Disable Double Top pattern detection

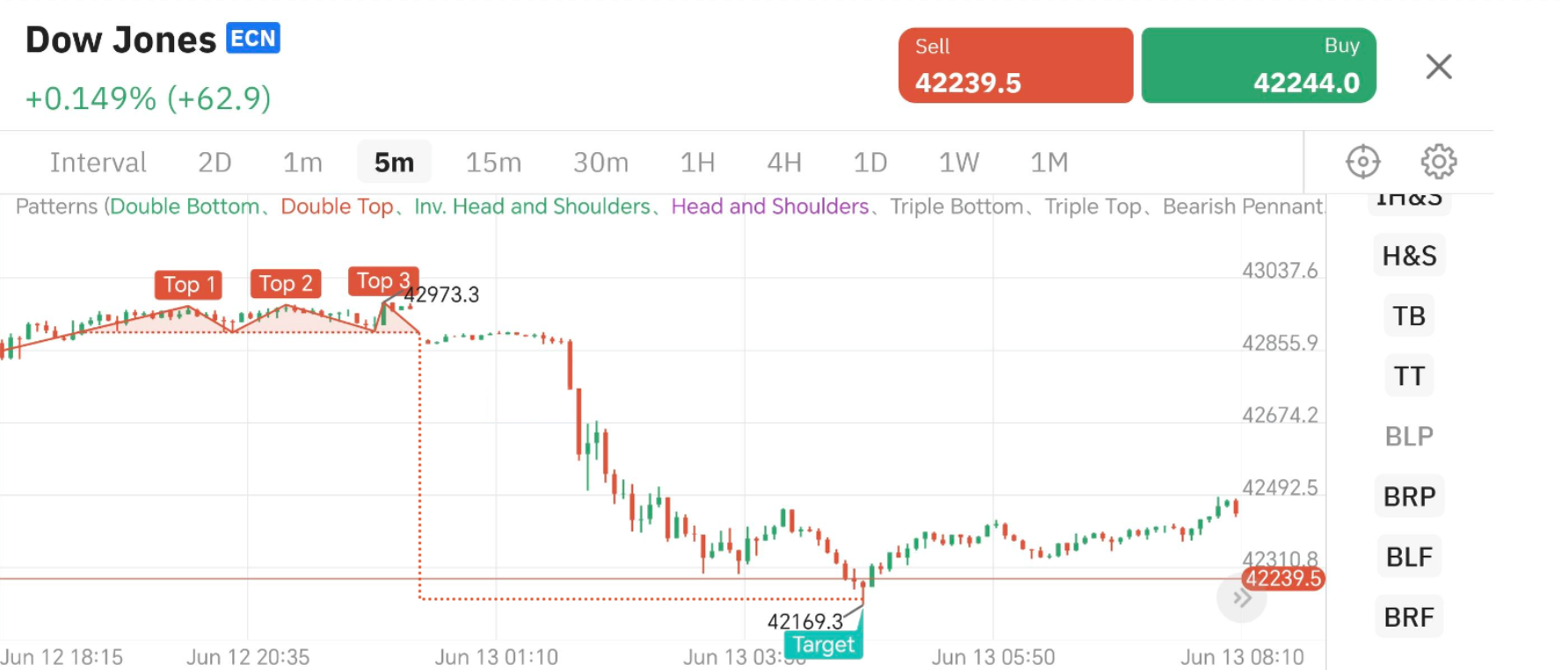point(337,206)
